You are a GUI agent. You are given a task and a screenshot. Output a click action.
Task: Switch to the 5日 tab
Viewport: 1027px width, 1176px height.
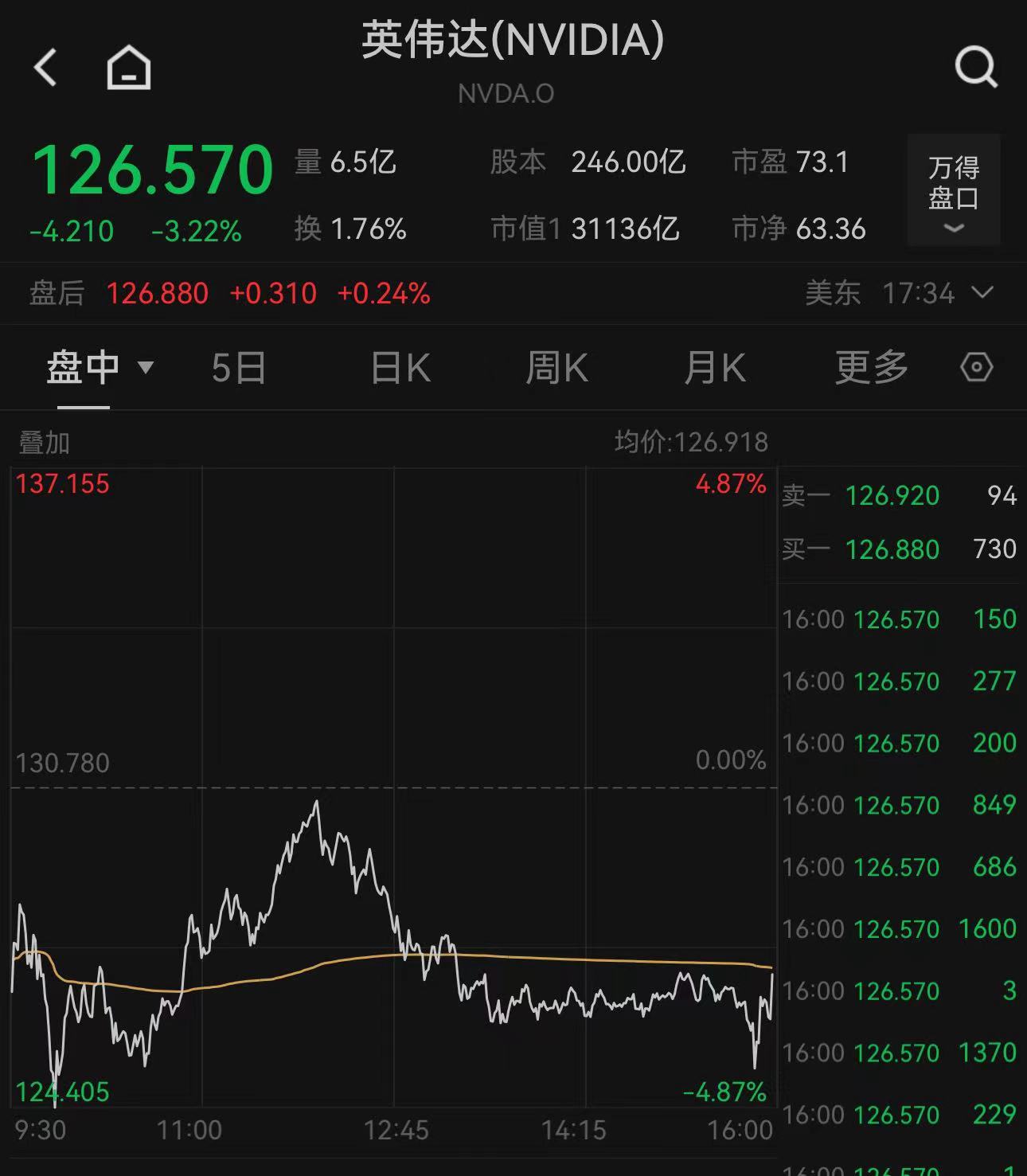[x=238, y=368]
